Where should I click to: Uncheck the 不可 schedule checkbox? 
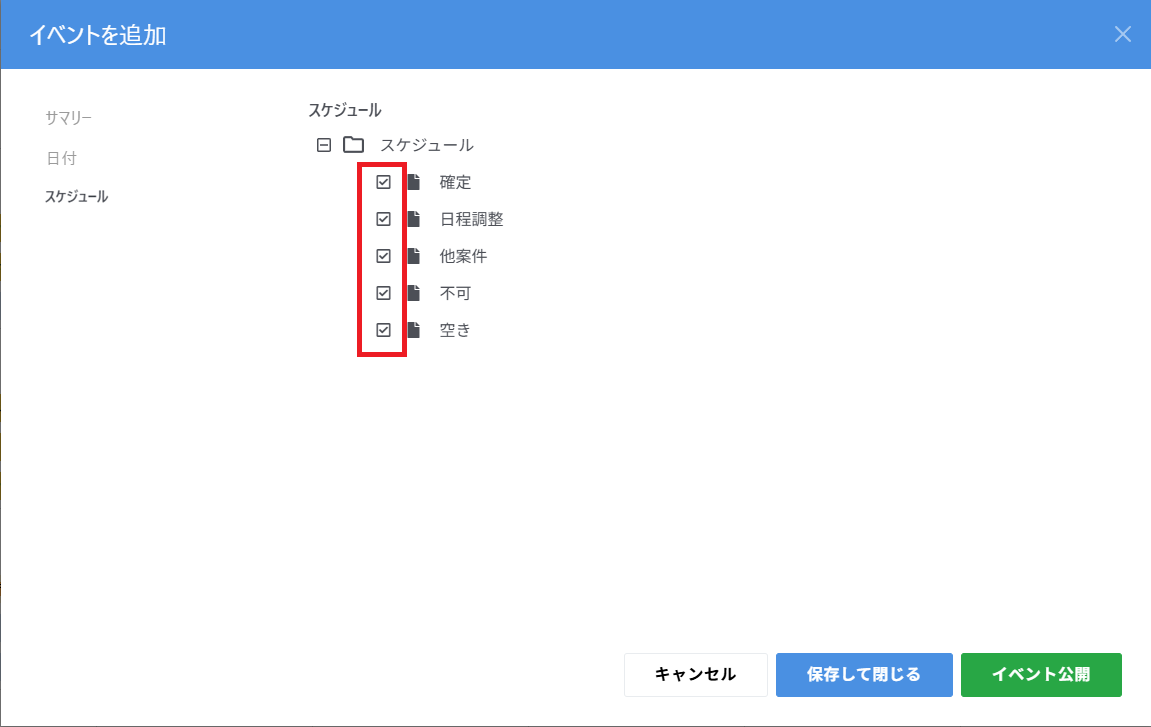383,293
